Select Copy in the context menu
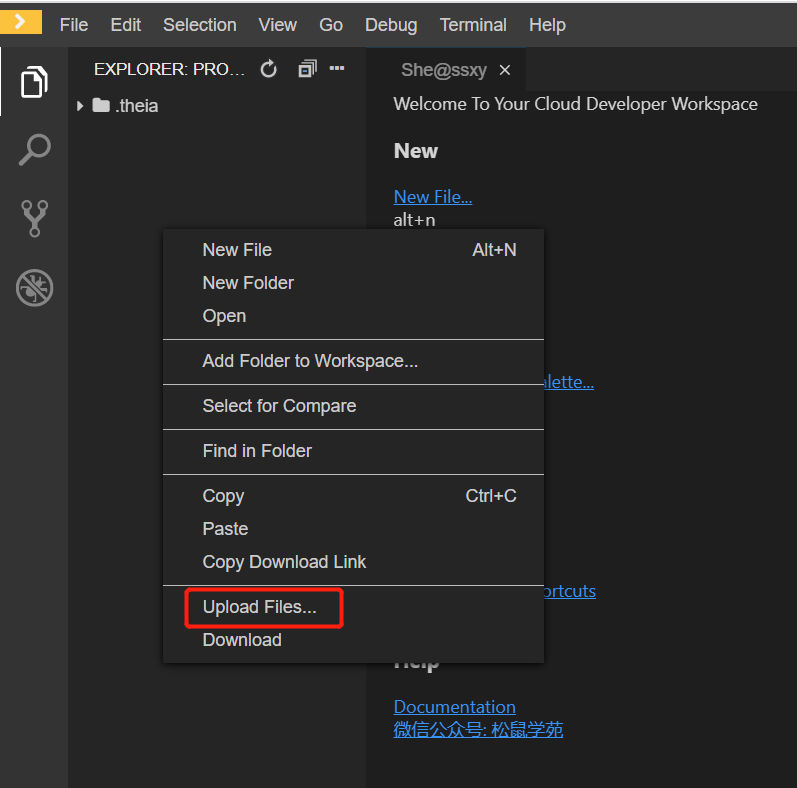The width and height of the screenshot is (797, 788). click(x=353, y=496)
